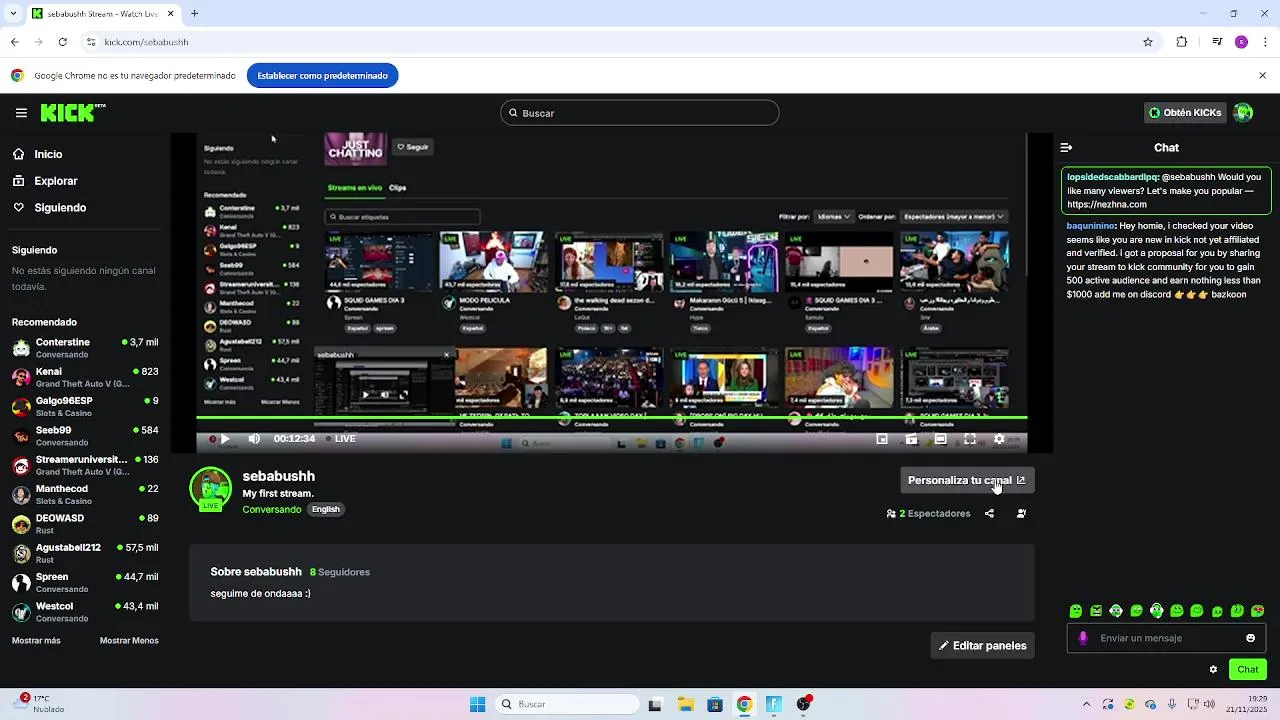Open a new Chrome tab
1280x720 pixels.
[x=195, y=13]
